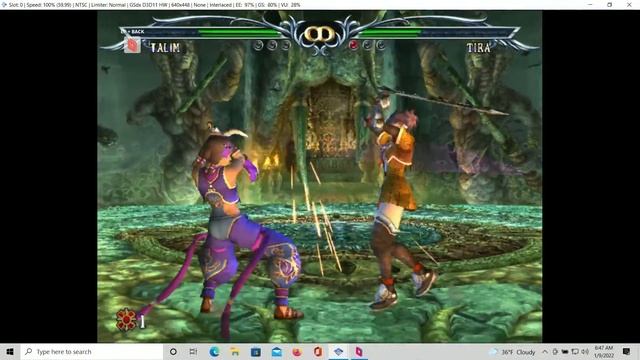Open the volume control speaker icon
The width and height of the screenshot is (640, 360).
coord(585,351)
